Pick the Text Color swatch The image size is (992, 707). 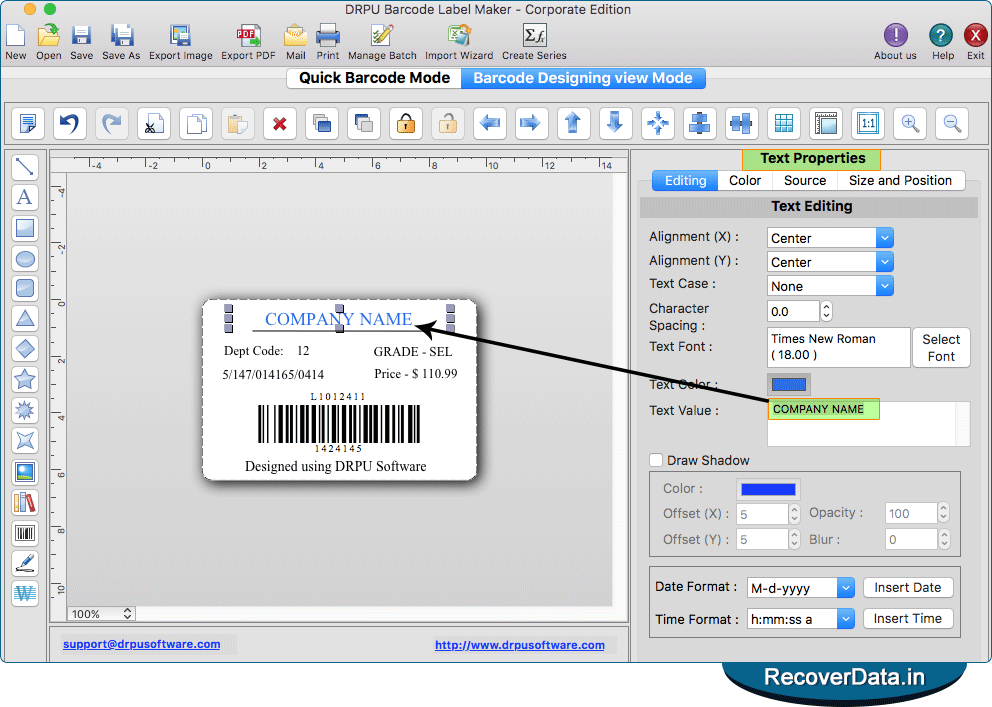(x=788, y=384)
